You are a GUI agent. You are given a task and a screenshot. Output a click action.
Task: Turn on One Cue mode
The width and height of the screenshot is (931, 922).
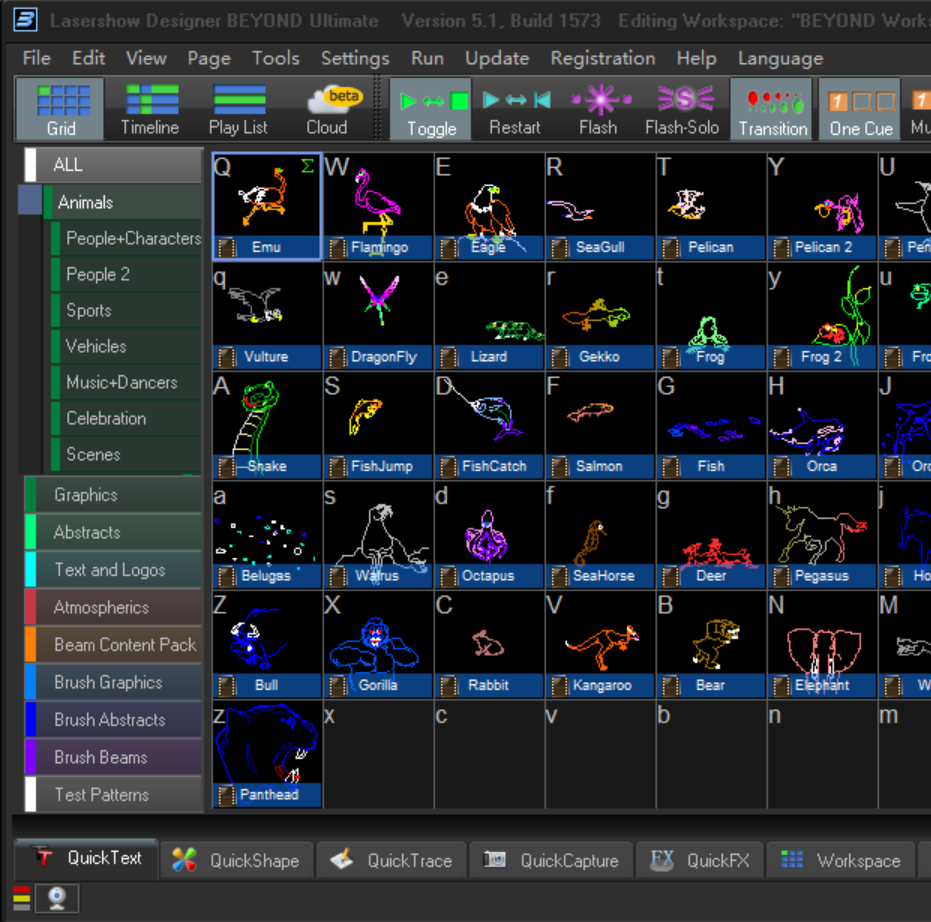[861, 110]
